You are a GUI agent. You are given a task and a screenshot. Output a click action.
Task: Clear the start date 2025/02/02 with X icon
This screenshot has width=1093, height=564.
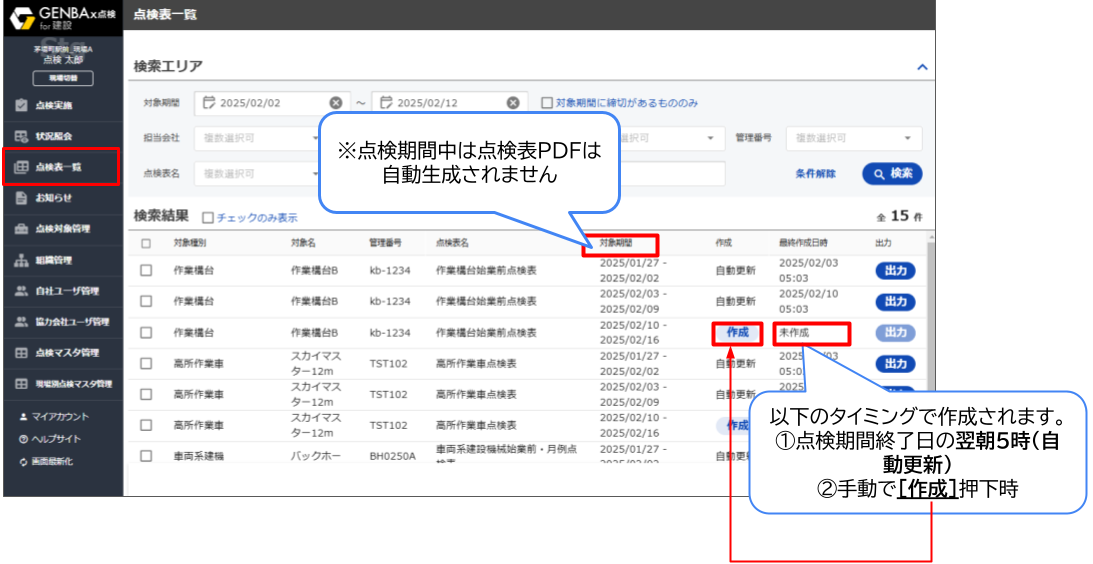click(336, 103)
